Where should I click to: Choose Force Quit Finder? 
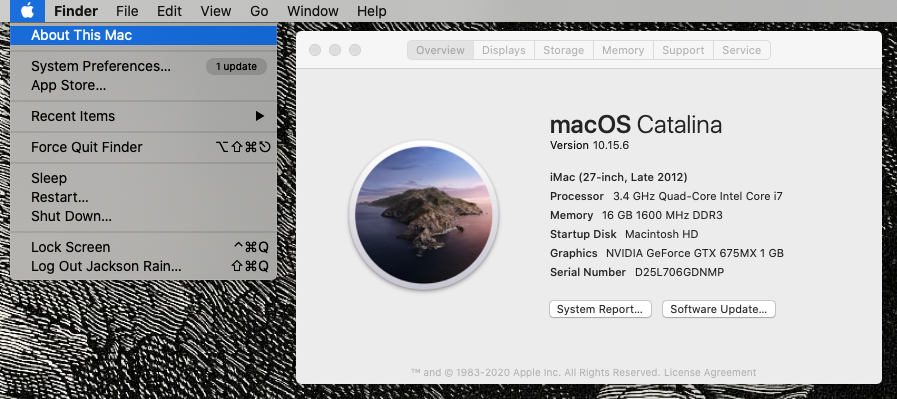pos(144,147)
